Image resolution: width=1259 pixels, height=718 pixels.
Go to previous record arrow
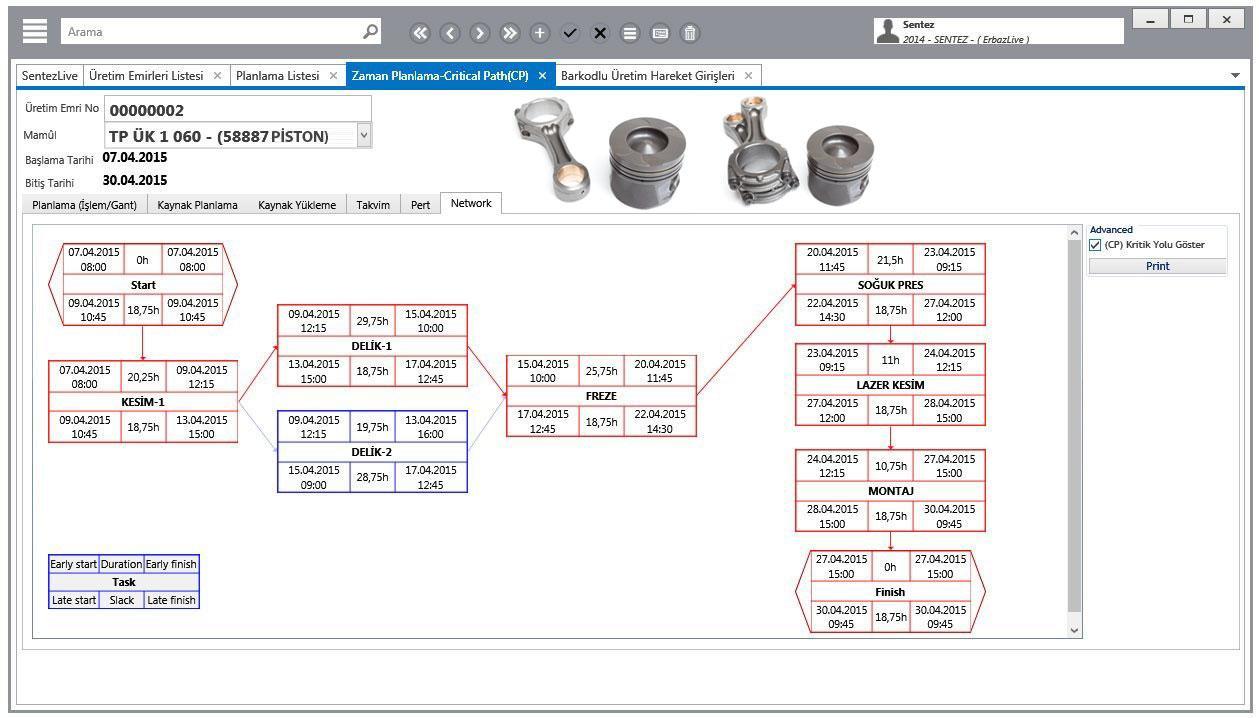pyautogui.click(x=450, y=33)
